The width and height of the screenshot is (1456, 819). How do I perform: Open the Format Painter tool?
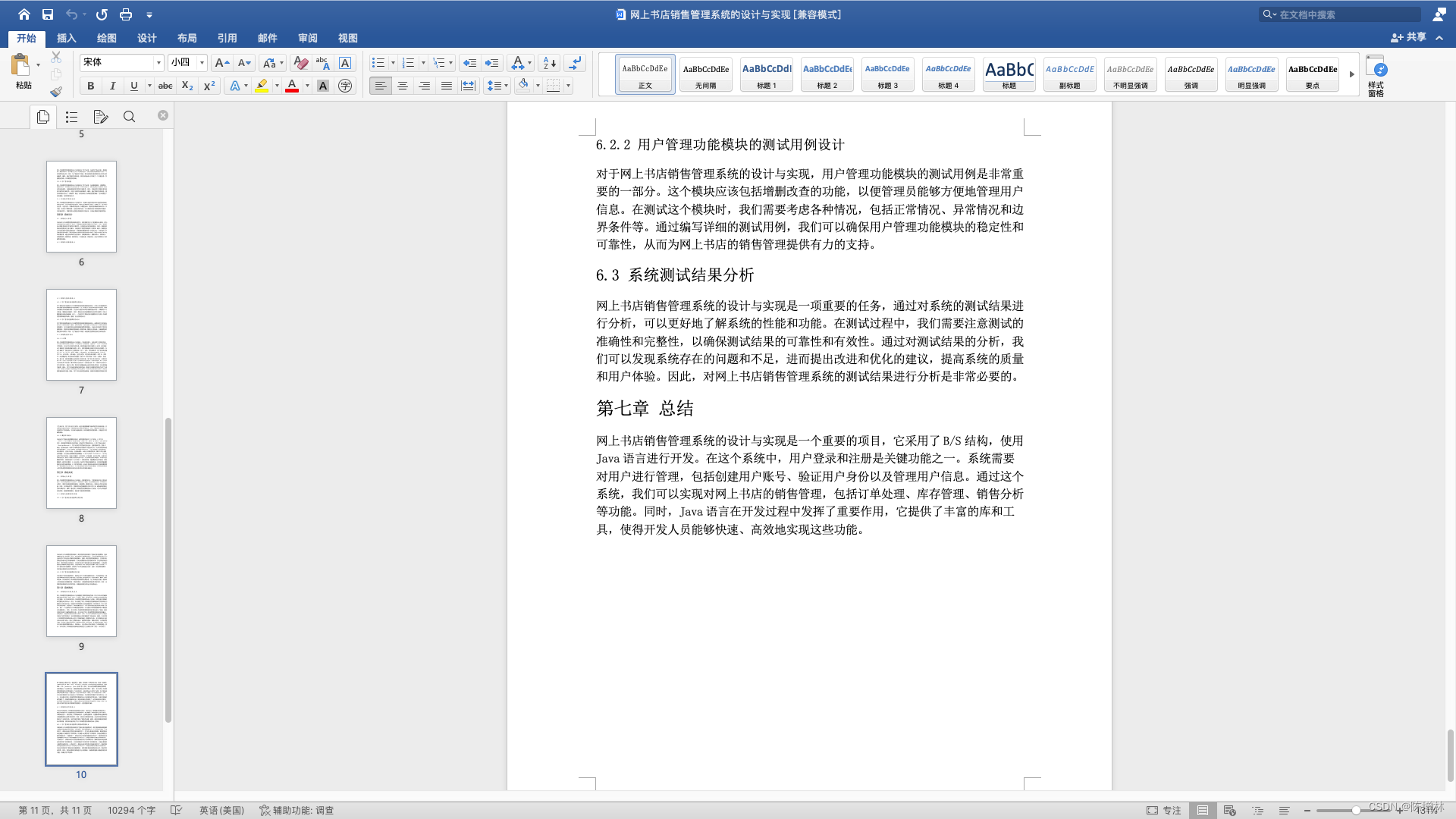pos(56,92)
